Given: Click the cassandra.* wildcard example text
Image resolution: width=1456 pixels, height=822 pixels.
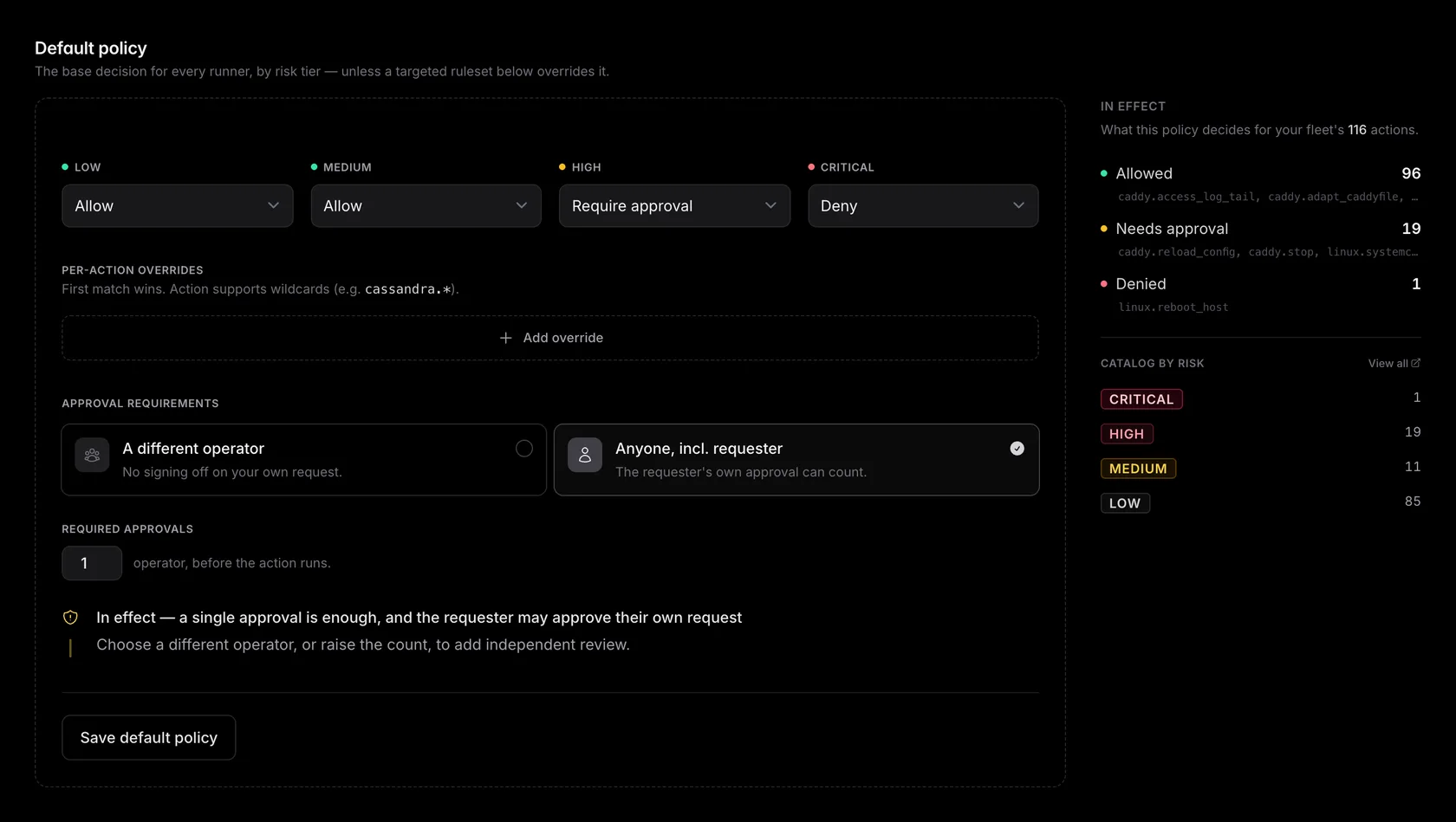Looking at the screenshot, I should pyautogui.click(x=407, y=289).
